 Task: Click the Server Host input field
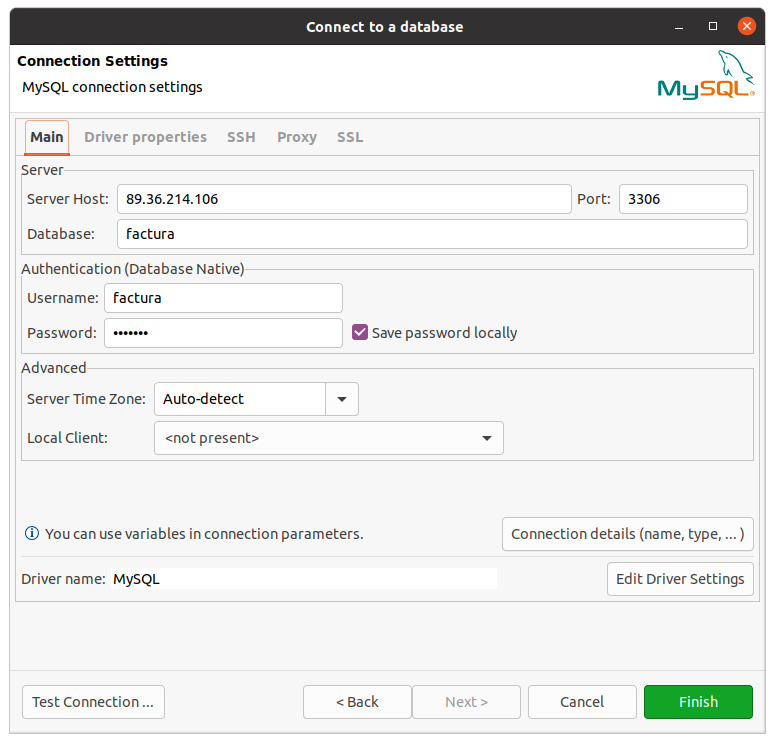(344, 199)
